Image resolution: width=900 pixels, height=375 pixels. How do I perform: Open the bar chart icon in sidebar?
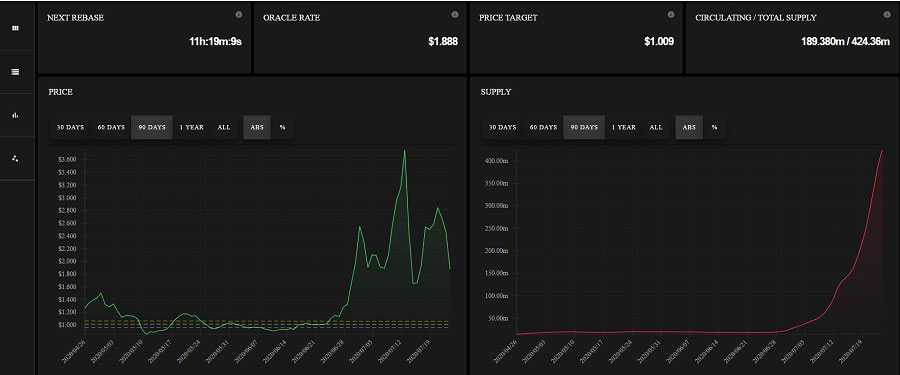pos(15,115)
